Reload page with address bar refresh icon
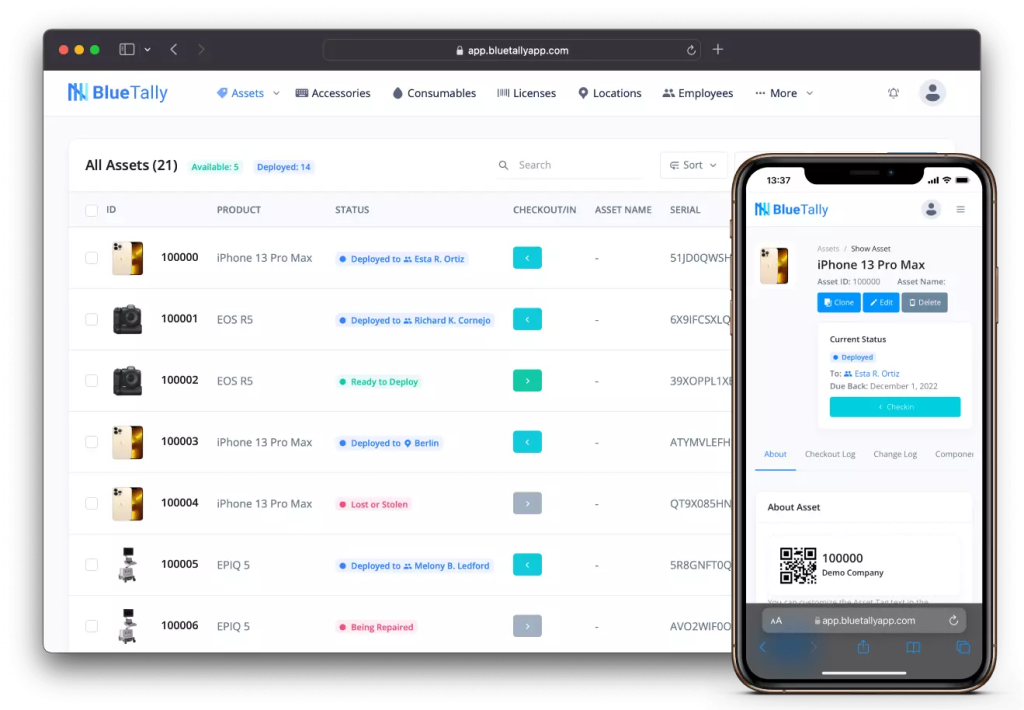1024x710 pixels. coord(691,50)
